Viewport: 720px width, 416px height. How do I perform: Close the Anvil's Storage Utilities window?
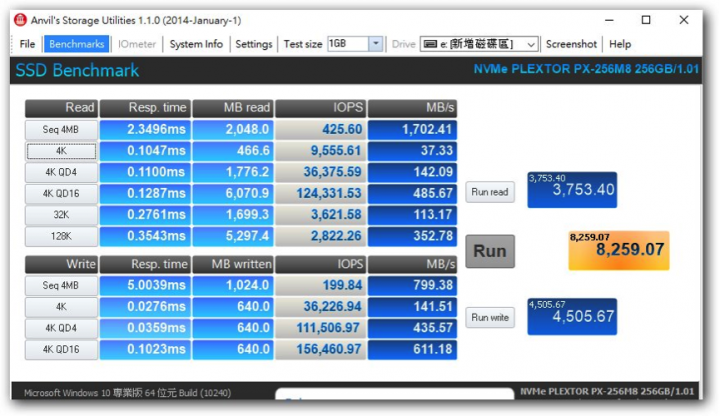tap(684, 20)
